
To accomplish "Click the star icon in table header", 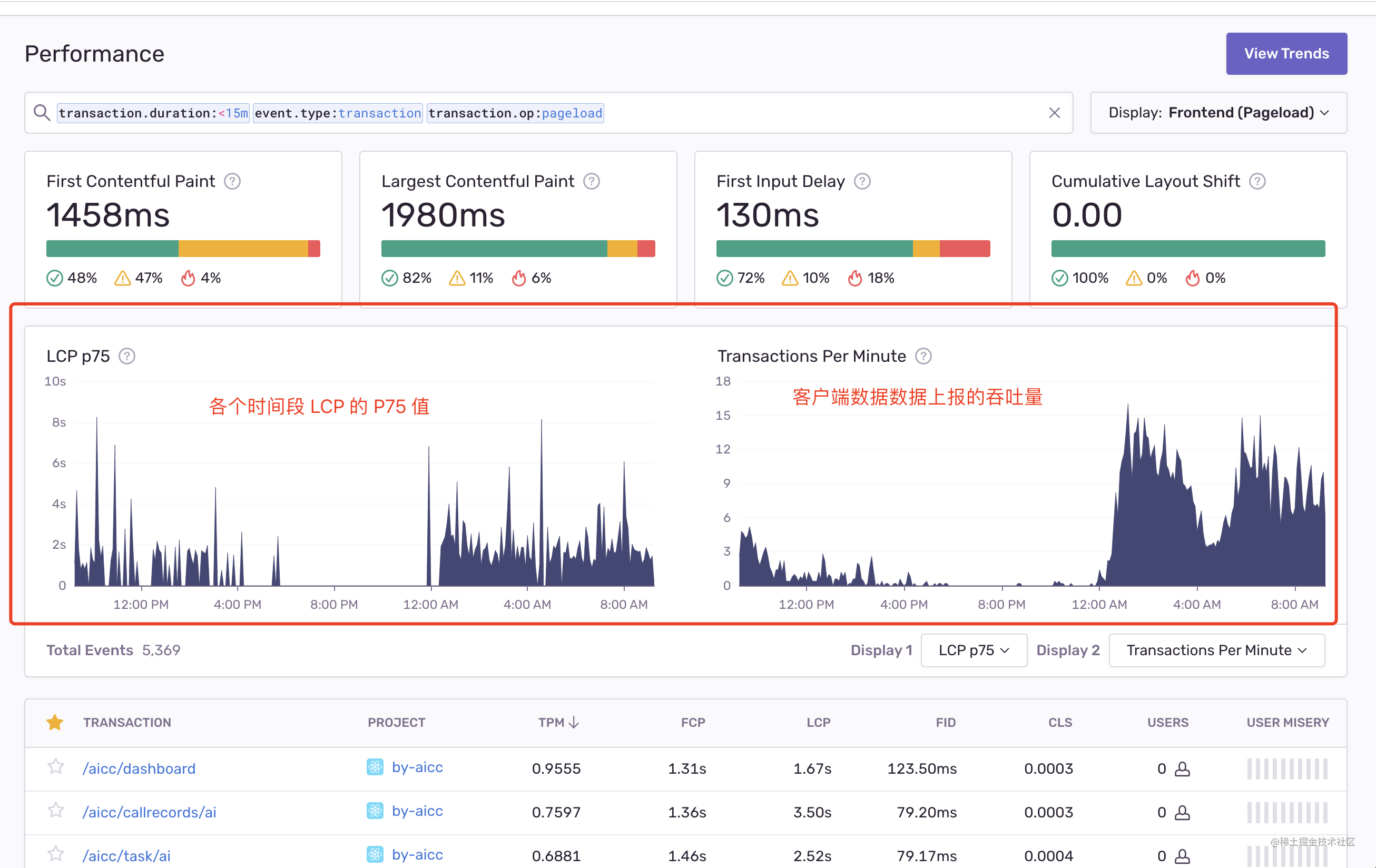I will (55, 722).
